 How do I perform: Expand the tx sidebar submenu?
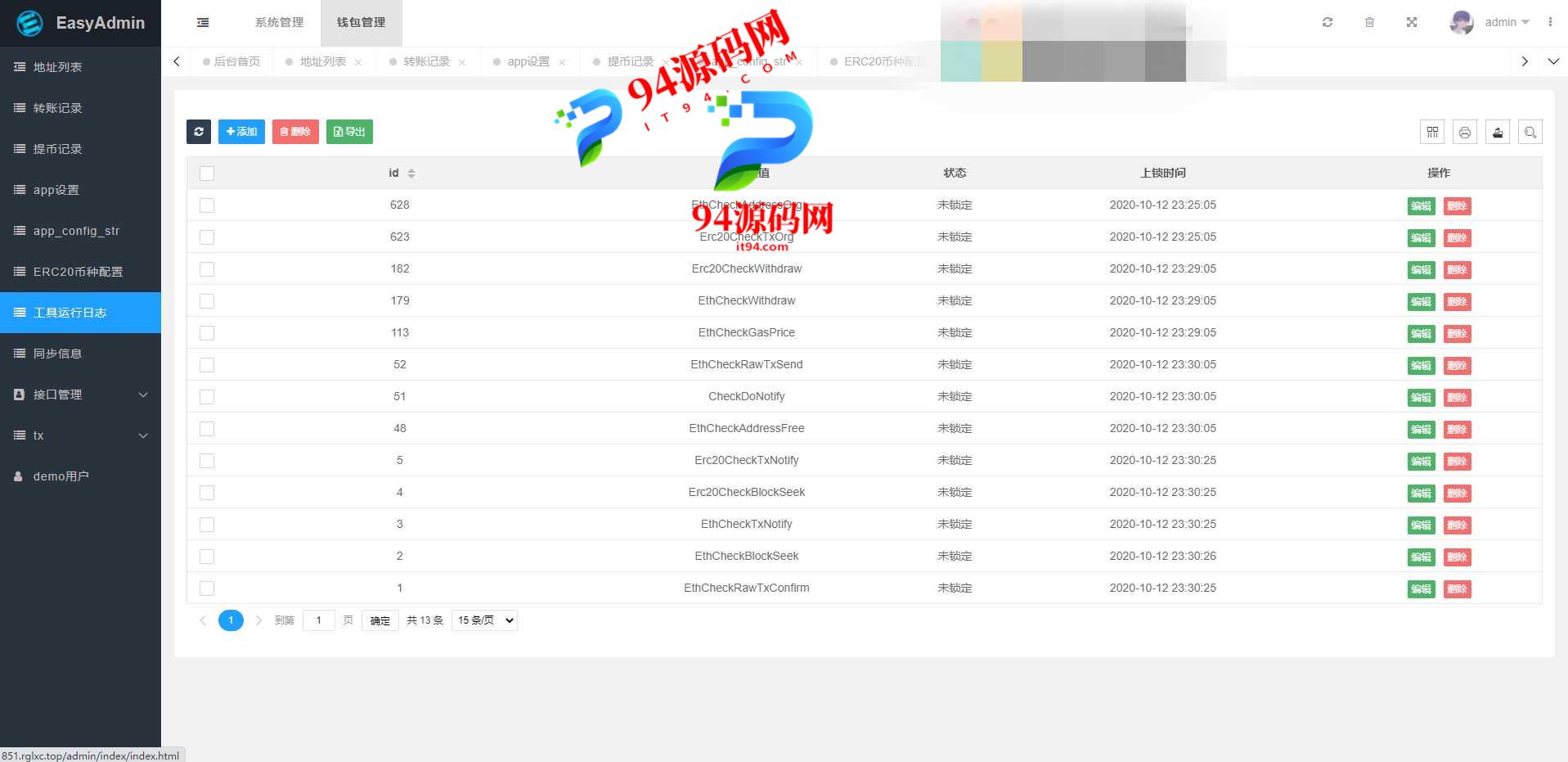(80, 435)
